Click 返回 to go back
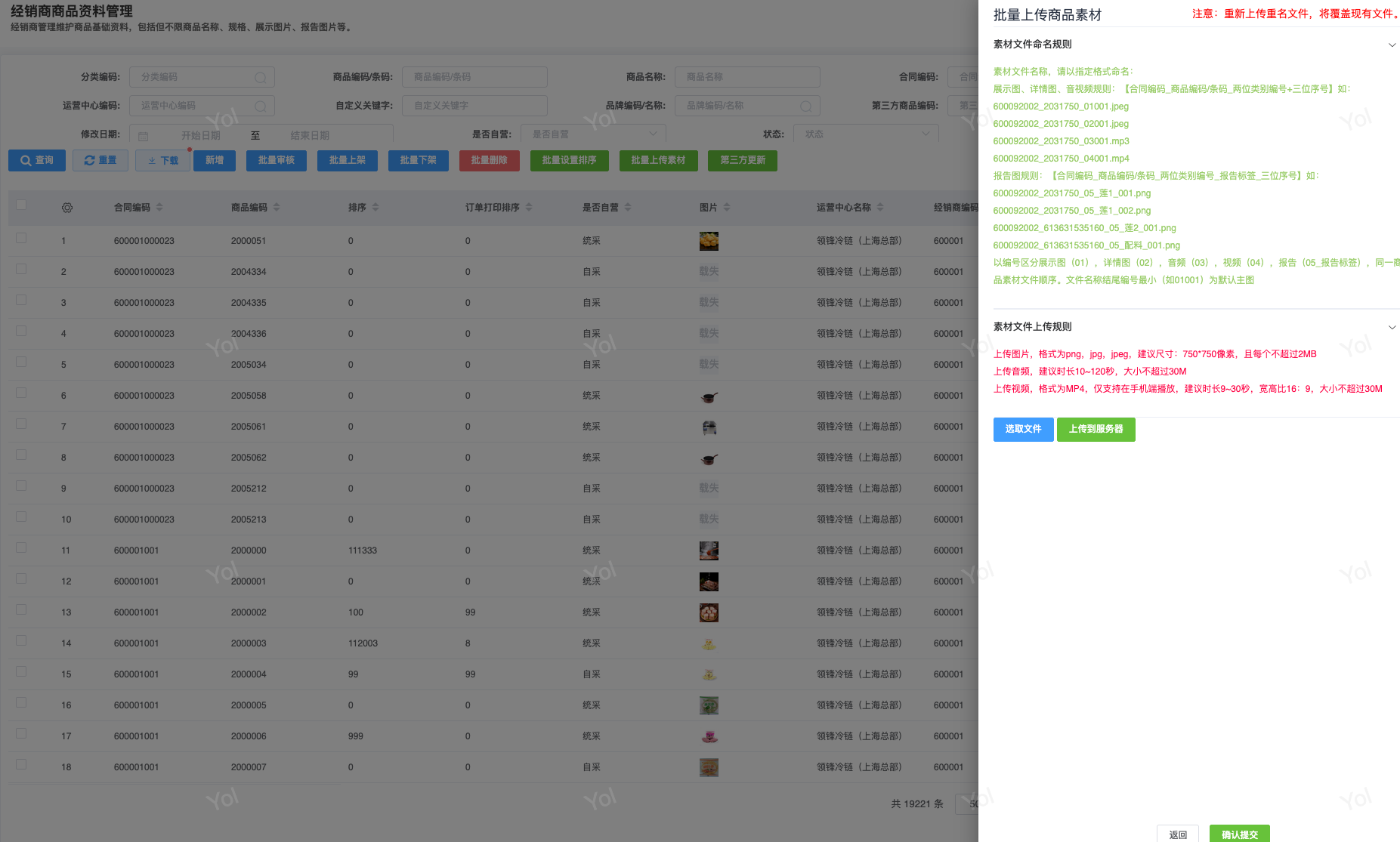Image resolution: width=1400 pixels, height=842 pixels. tap(1178, 834)
